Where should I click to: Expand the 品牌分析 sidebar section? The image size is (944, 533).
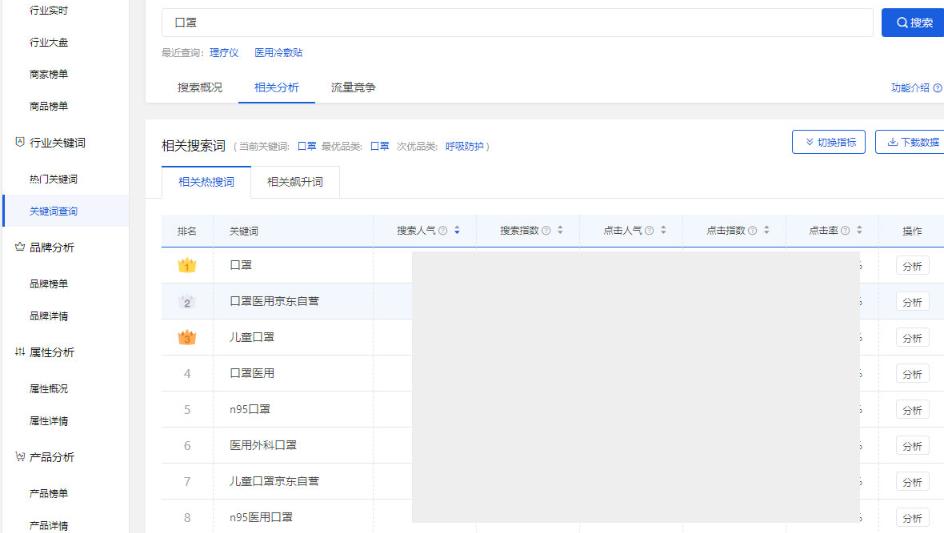pyautogui.click(x=52, y=248)
